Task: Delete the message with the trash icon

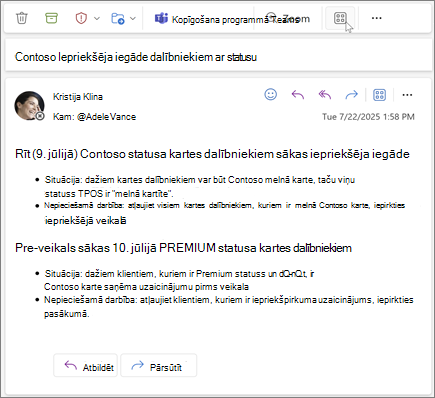Action: pyautogui.click(x=22, y=18)
